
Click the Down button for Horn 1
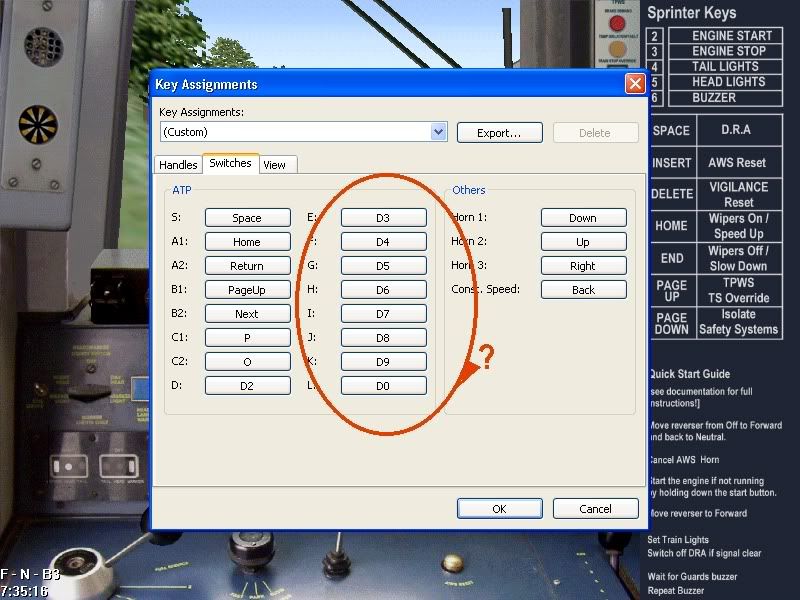pyautogui.click(x=583, y=218)
